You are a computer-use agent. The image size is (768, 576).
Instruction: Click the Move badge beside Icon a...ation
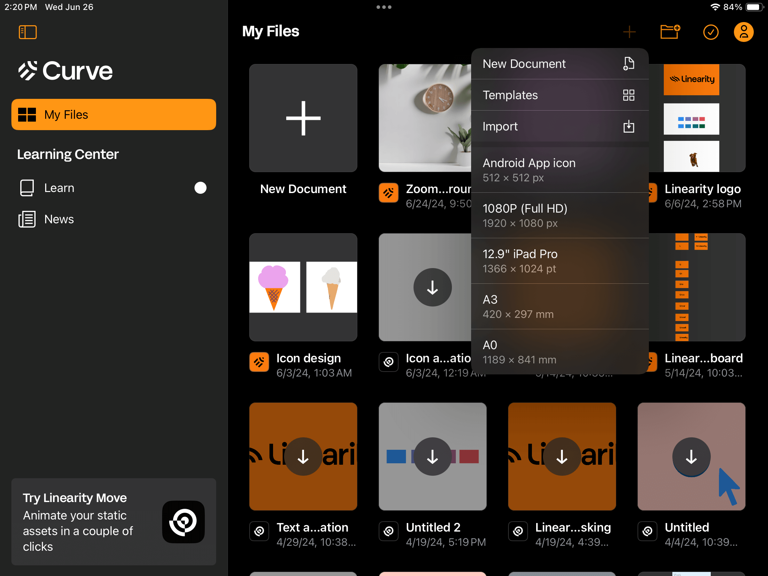coord(388,362)
